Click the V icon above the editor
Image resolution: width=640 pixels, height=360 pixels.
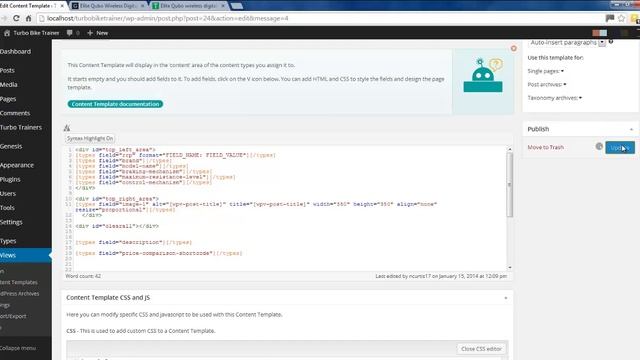click(67, 128)
